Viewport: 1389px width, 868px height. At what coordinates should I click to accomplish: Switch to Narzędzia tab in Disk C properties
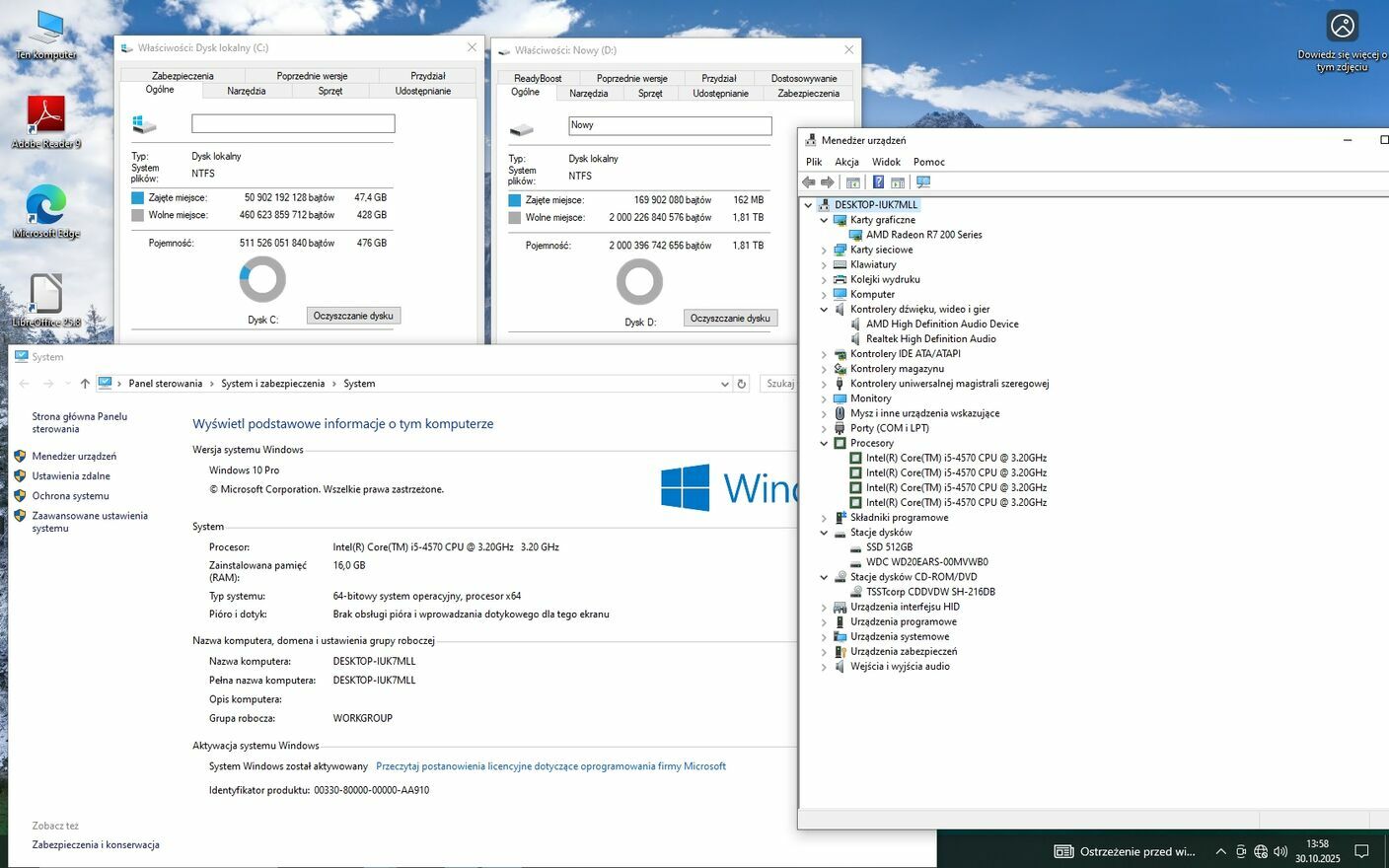point(246,91)
